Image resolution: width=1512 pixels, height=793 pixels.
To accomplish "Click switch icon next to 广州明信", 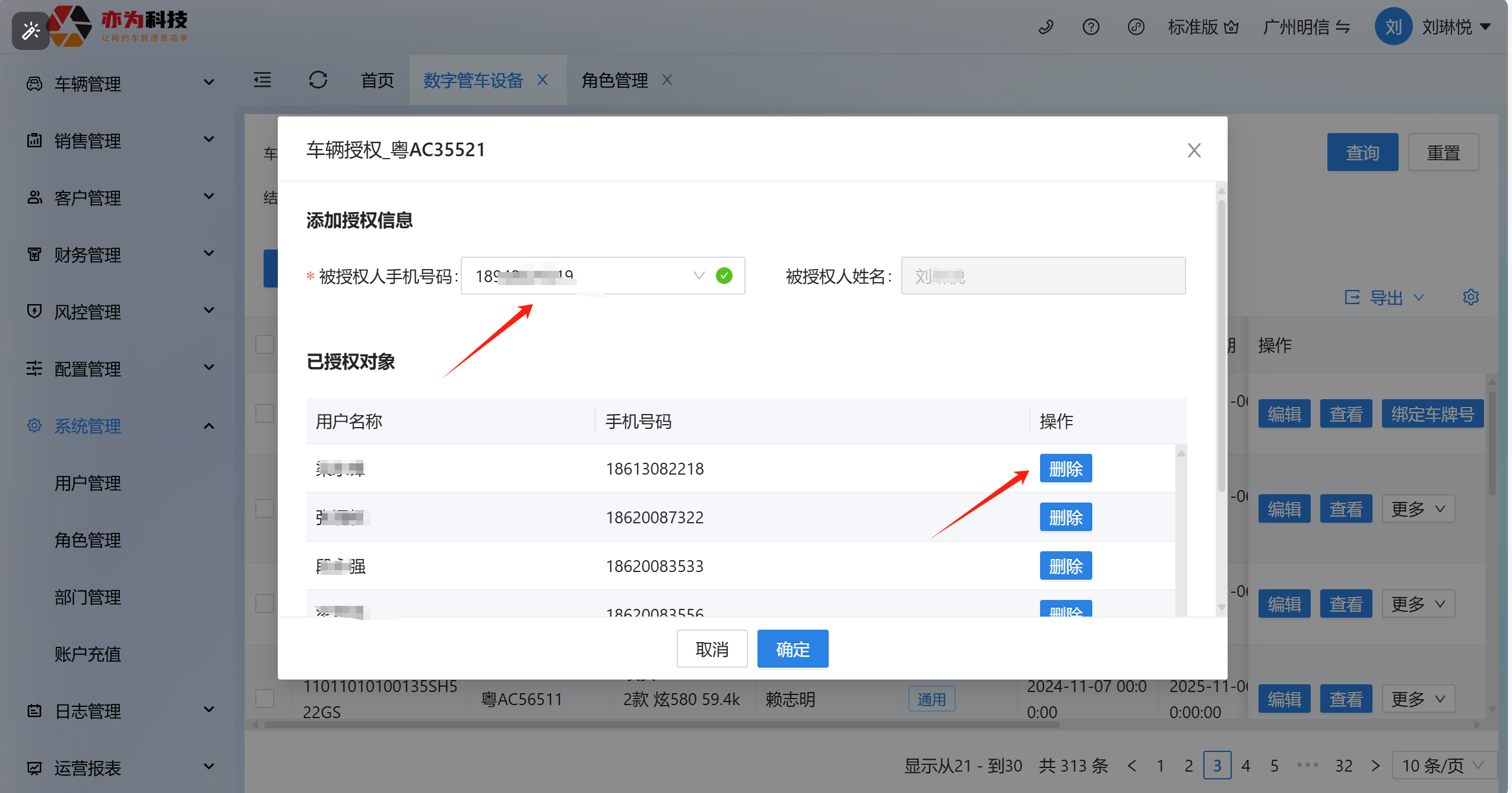I will point(1343,27).
